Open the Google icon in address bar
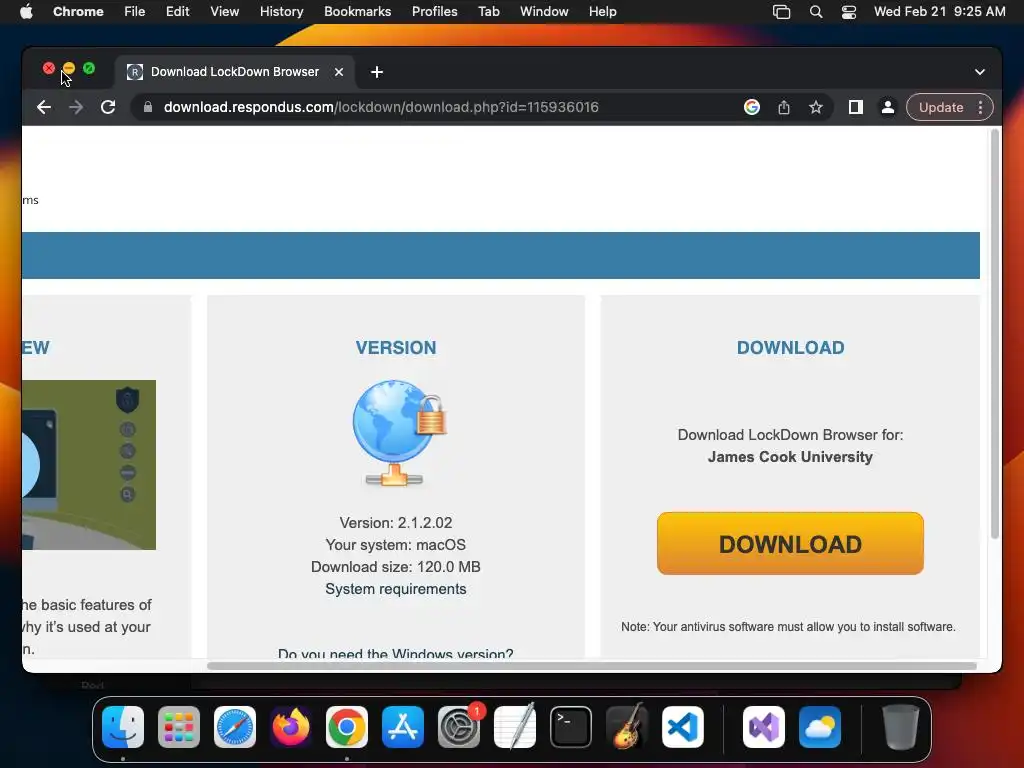 coord(752,107)
